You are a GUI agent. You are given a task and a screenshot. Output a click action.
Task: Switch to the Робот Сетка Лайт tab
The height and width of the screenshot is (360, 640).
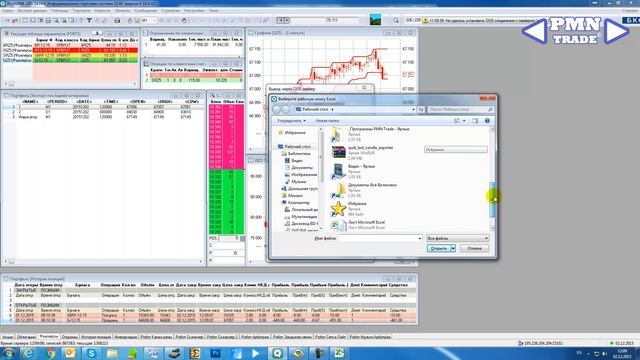coord(330,337)
